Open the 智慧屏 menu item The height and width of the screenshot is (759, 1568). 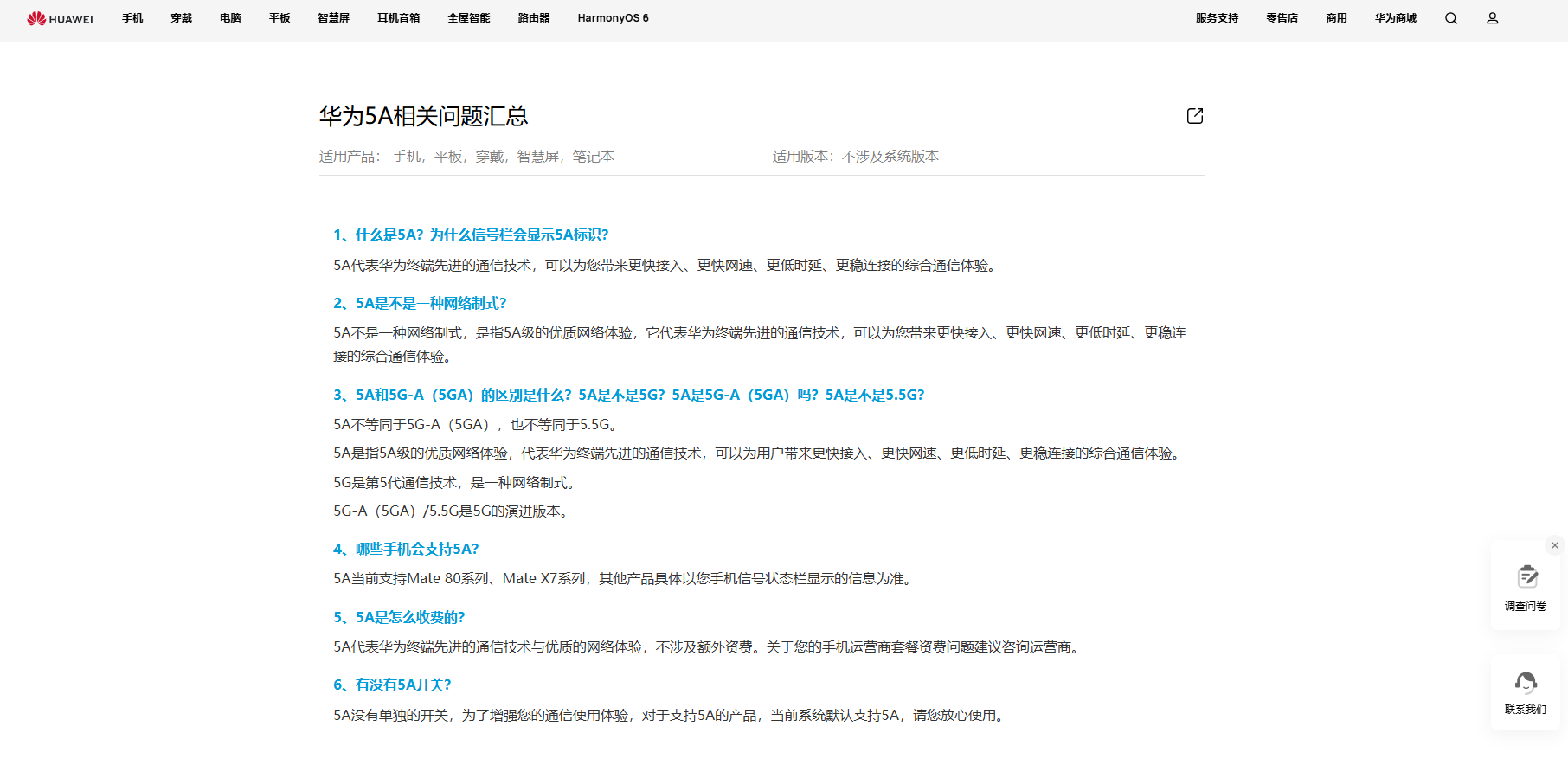333,18
